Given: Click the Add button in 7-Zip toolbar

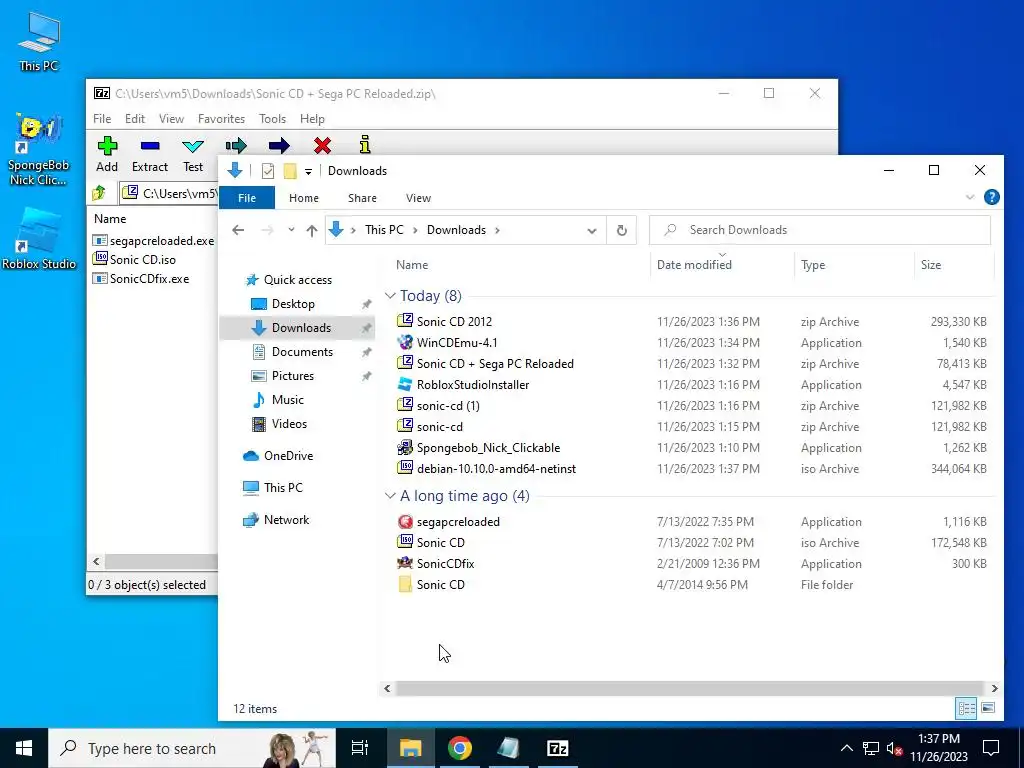Looking at the screenshot, I should coord(107,154).
